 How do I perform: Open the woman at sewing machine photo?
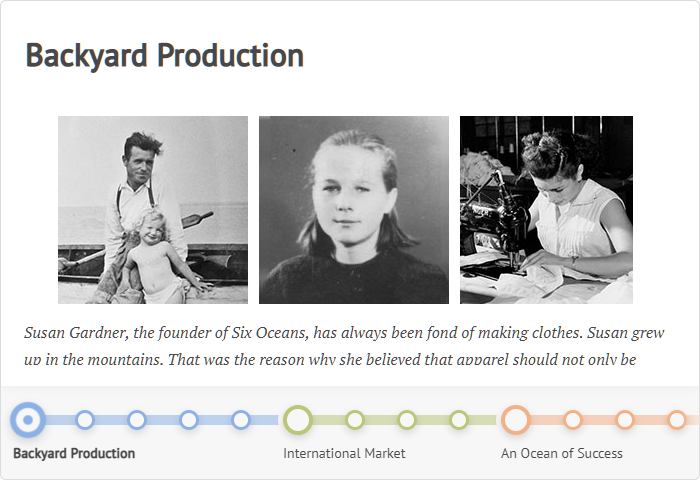tap(546, 210)
